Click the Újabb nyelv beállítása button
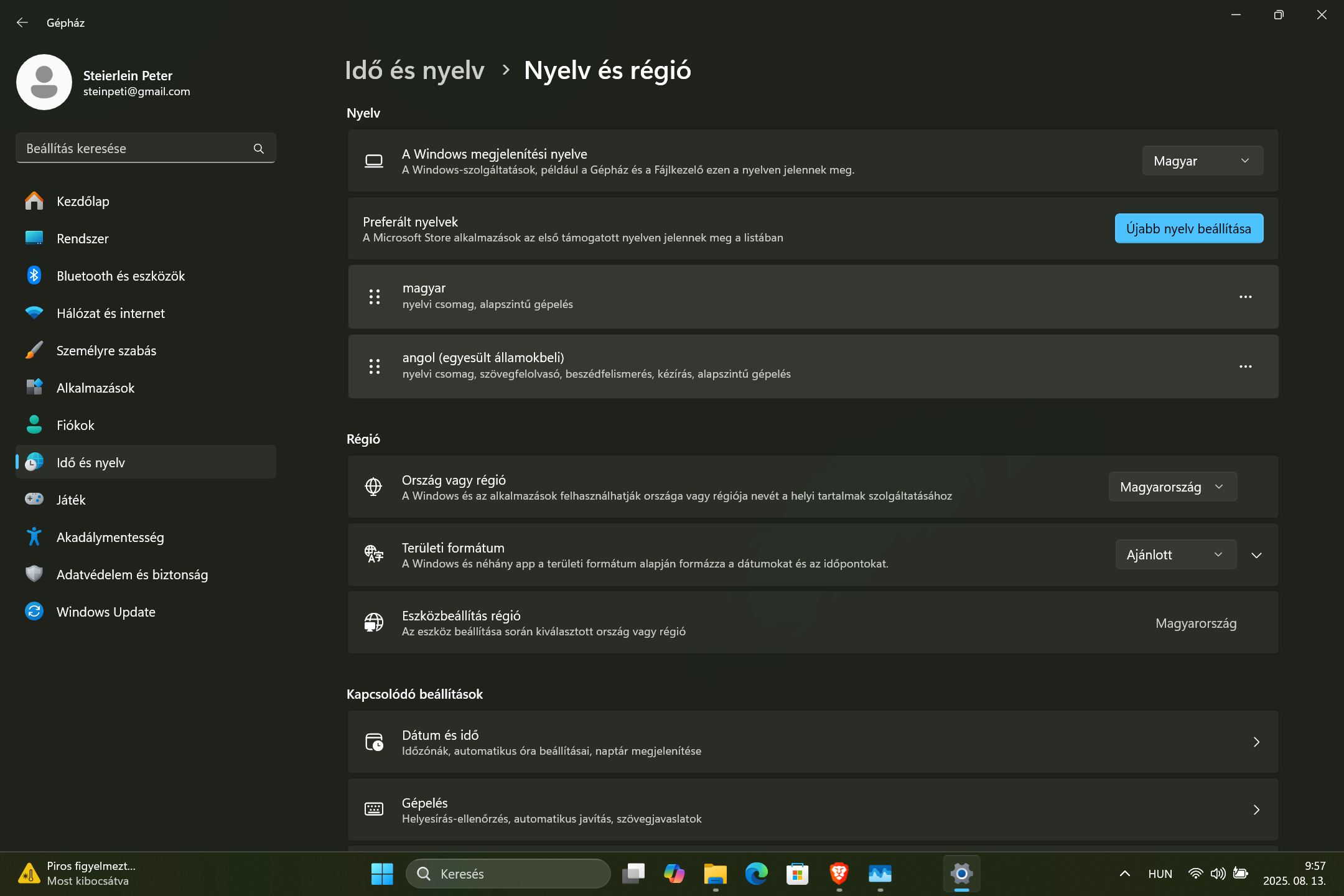 (x=1188, y=228)
